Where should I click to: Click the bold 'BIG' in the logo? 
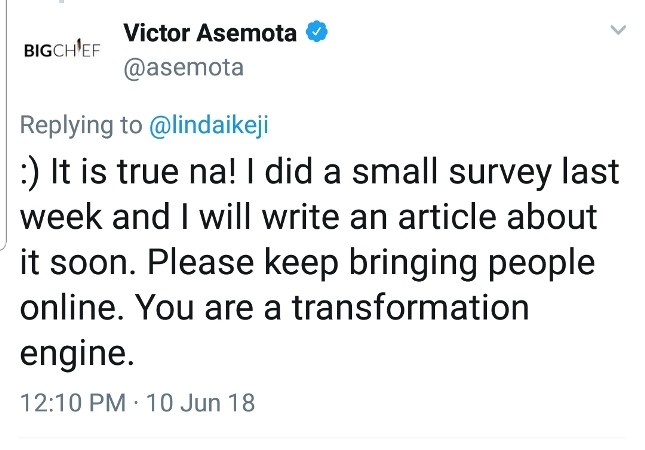(x=38, y=51)
